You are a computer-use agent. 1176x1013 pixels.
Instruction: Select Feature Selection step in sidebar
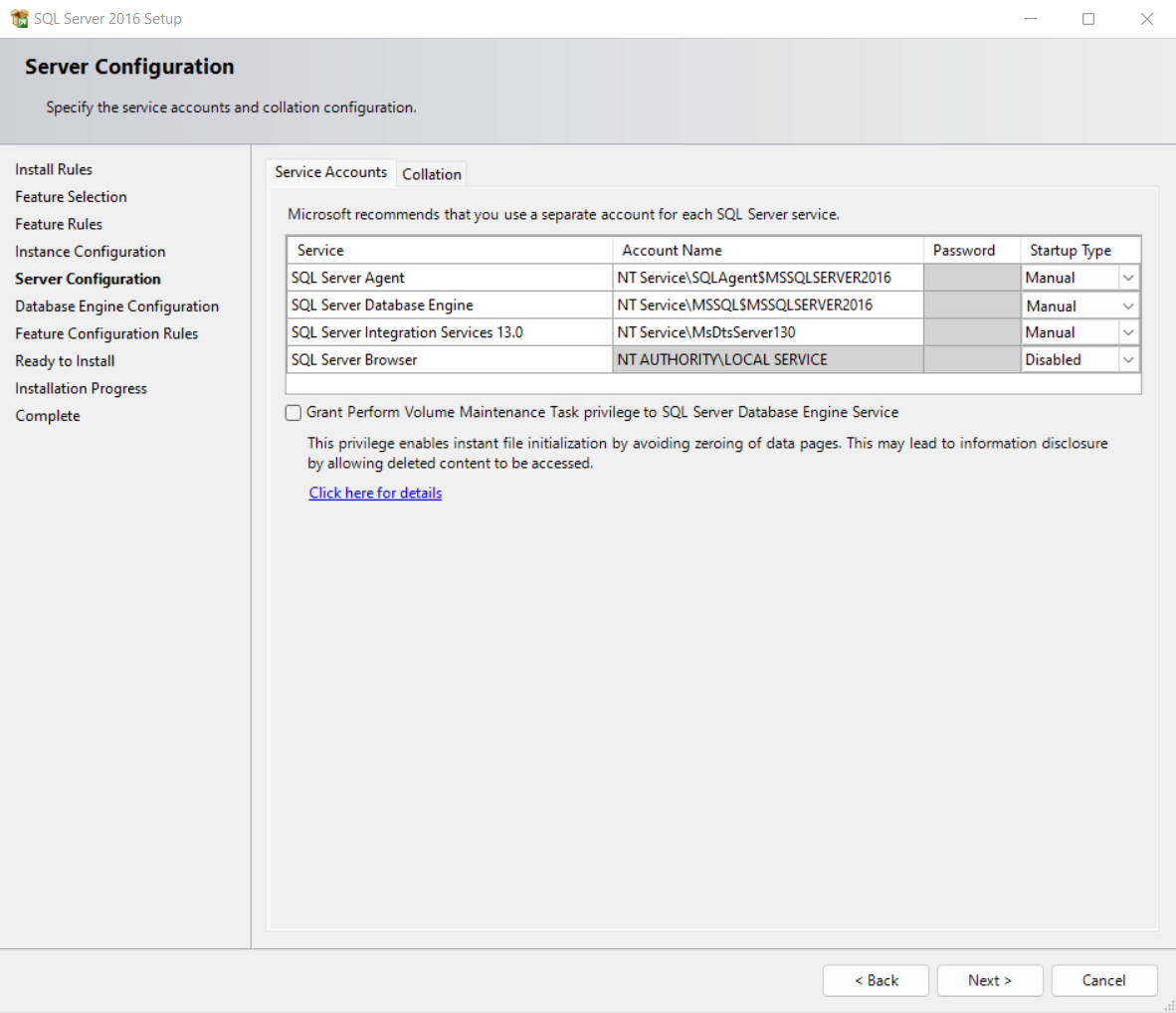click(x=71, y=197)
